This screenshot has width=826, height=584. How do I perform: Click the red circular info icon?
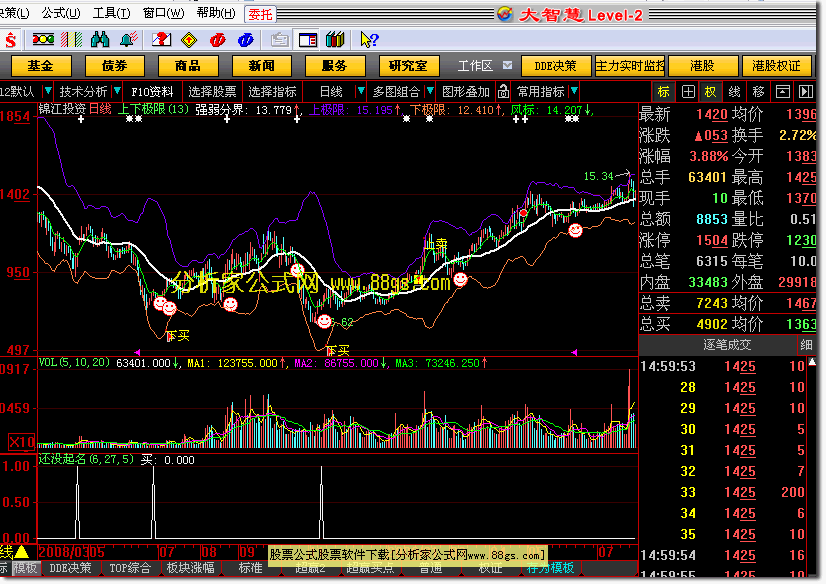(218, 40)
